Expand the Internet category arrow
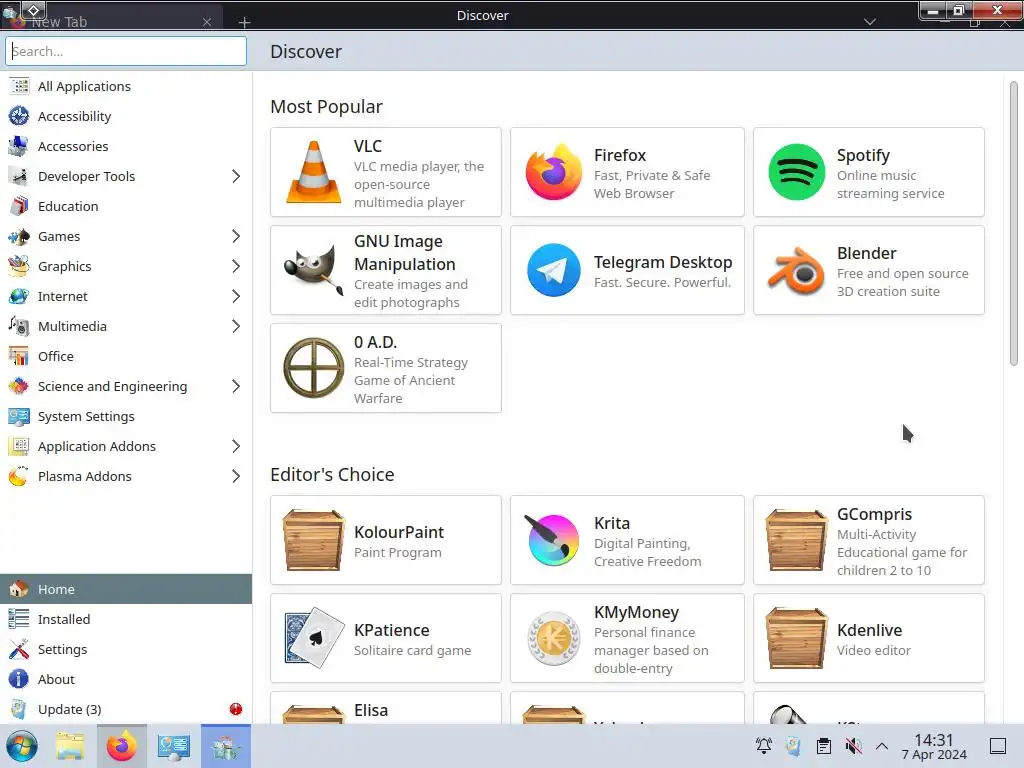Viewport: 1024px width, 768px height. [236, 296]
